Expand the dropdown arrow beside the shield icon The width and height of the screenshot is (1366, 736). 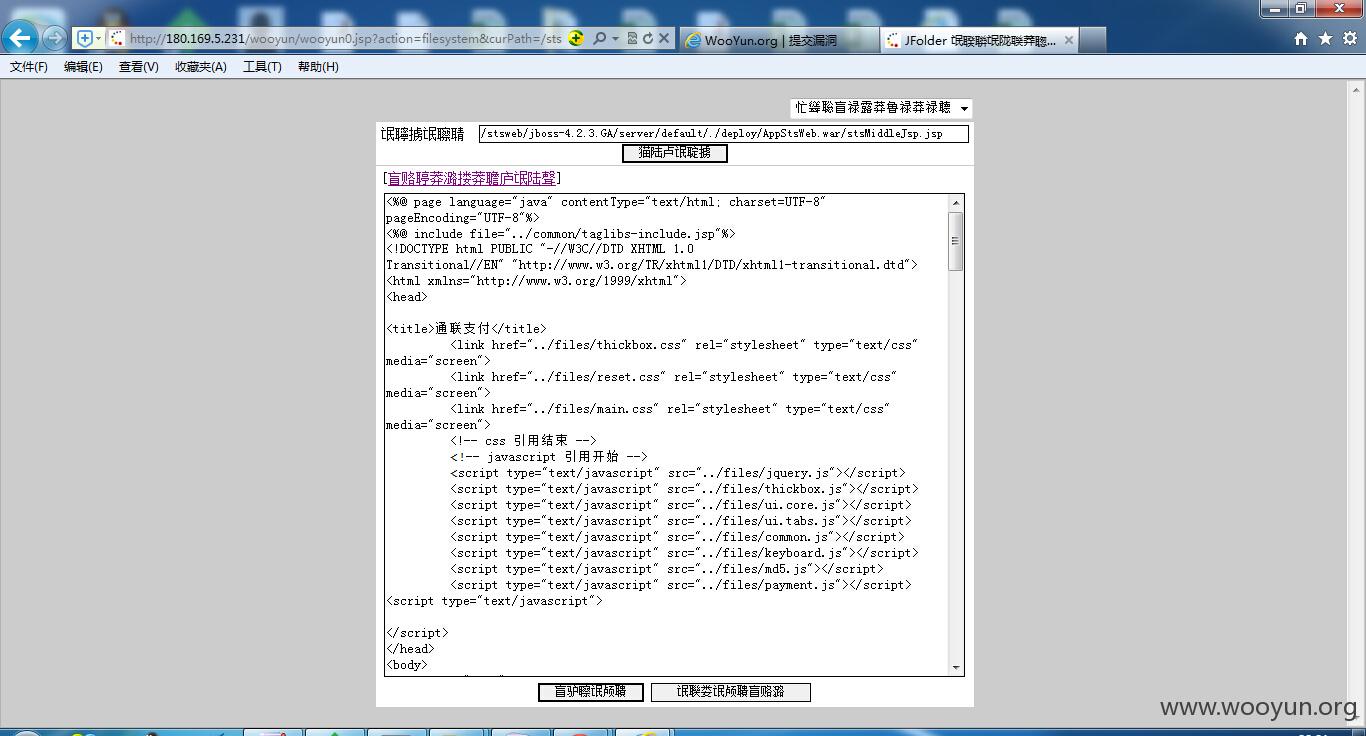98,39
